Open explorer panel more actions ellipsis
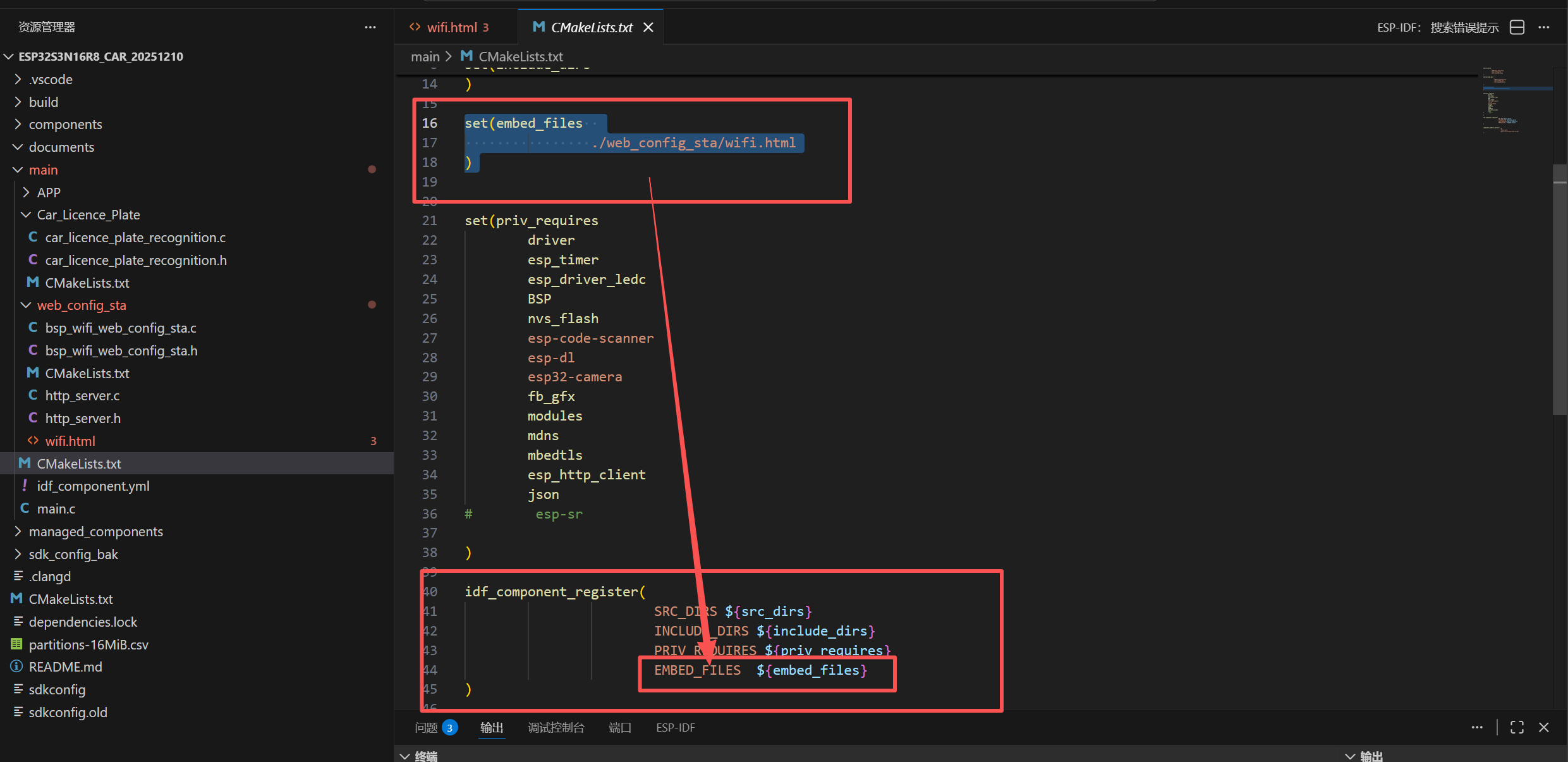 pos(370,27)
